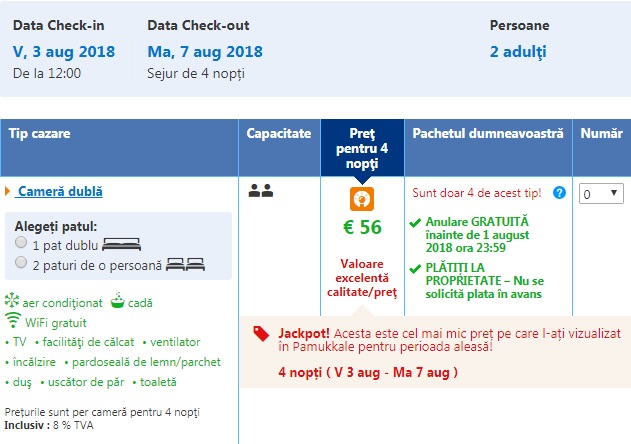
Task: Click the 'Preț pentru 4 nopți' header
Action: tap(362, 148)
